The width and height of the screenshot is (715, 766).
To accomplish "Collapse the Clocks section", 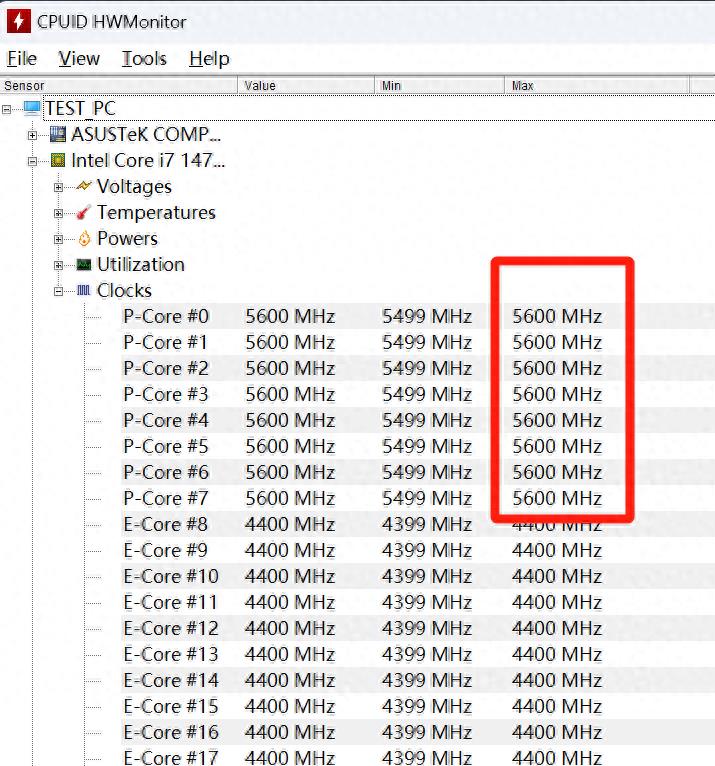I will [x=58, y=292].
